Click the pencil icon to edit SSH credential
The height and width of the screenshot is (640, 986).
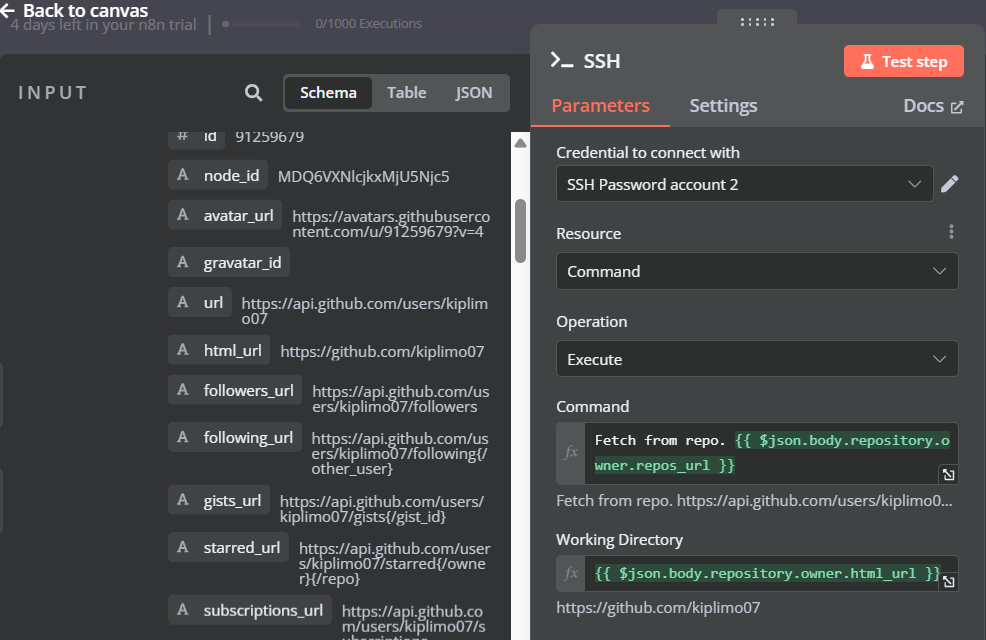949,184
